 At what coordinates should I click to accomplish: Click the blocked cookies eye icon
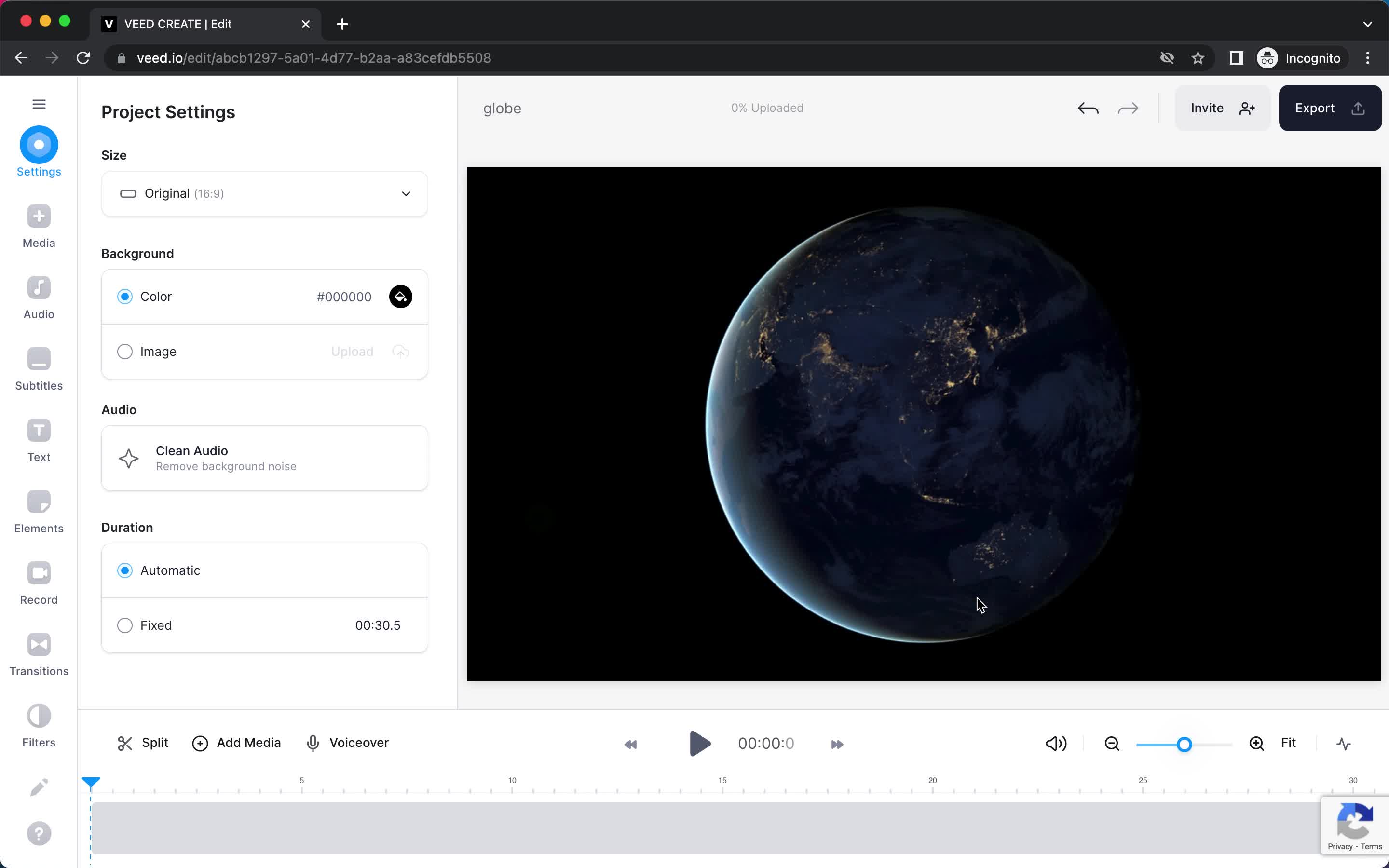pos(1167,58)
